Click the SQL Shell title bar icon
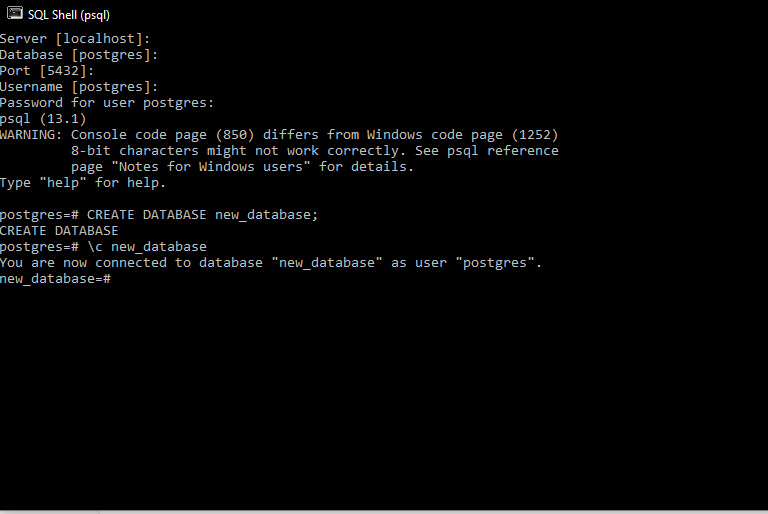 point(15,15)
